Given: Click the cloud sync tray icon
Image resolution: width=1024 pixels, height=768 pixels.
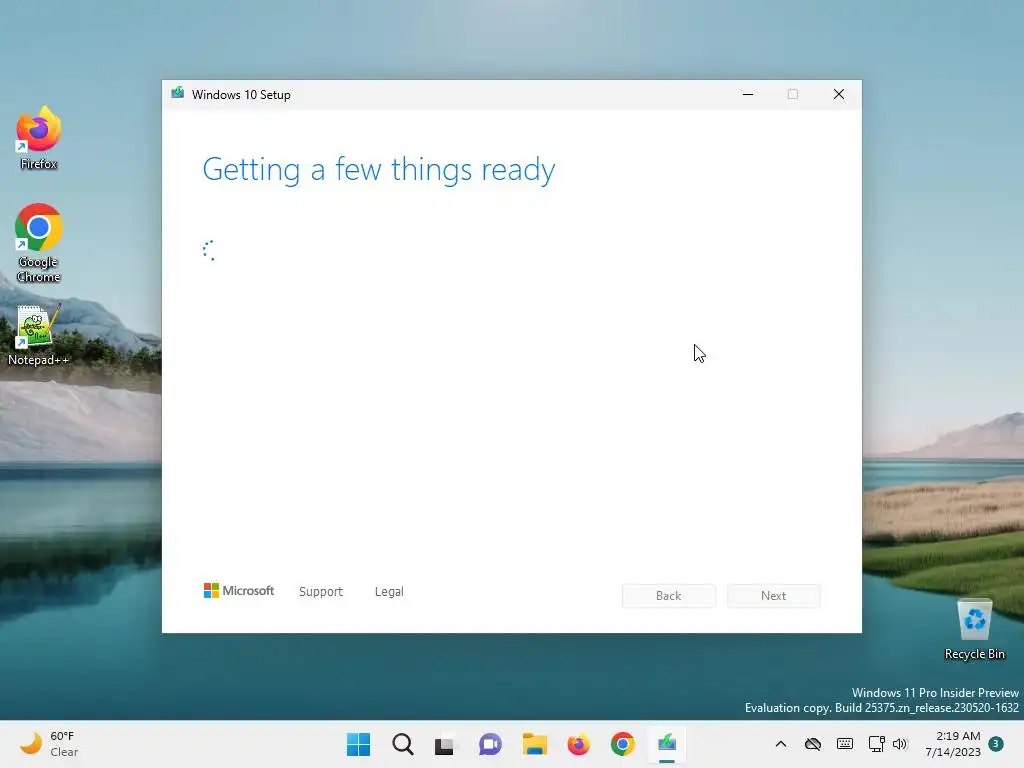Looking at the screenshot, I should [x=812, y=744].
